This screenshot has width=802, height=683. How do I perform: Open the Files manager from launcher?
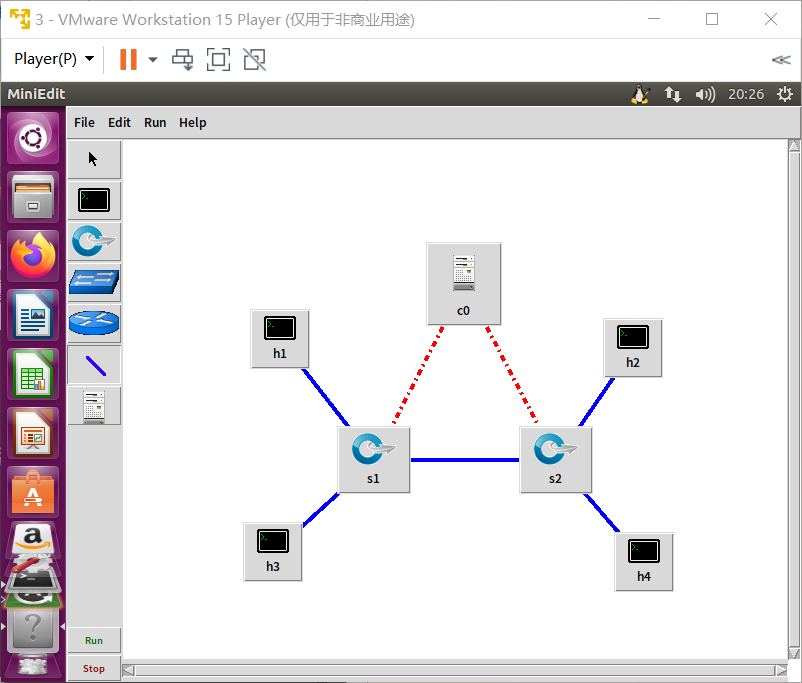coord(33,197)
